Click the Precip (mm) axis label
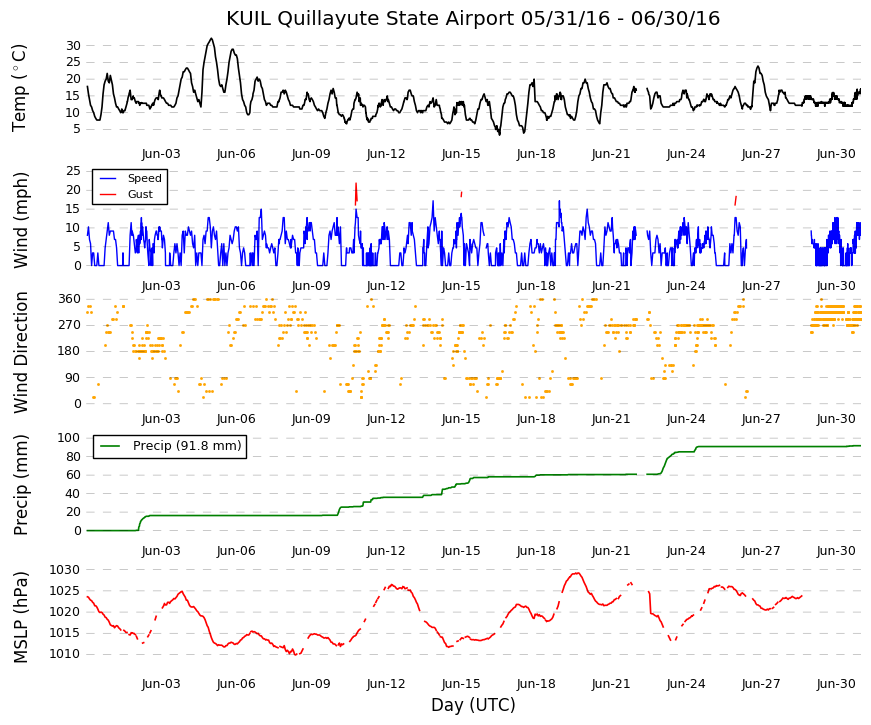The width and height of the screenshot is (871, 725). tap(20, 485)
